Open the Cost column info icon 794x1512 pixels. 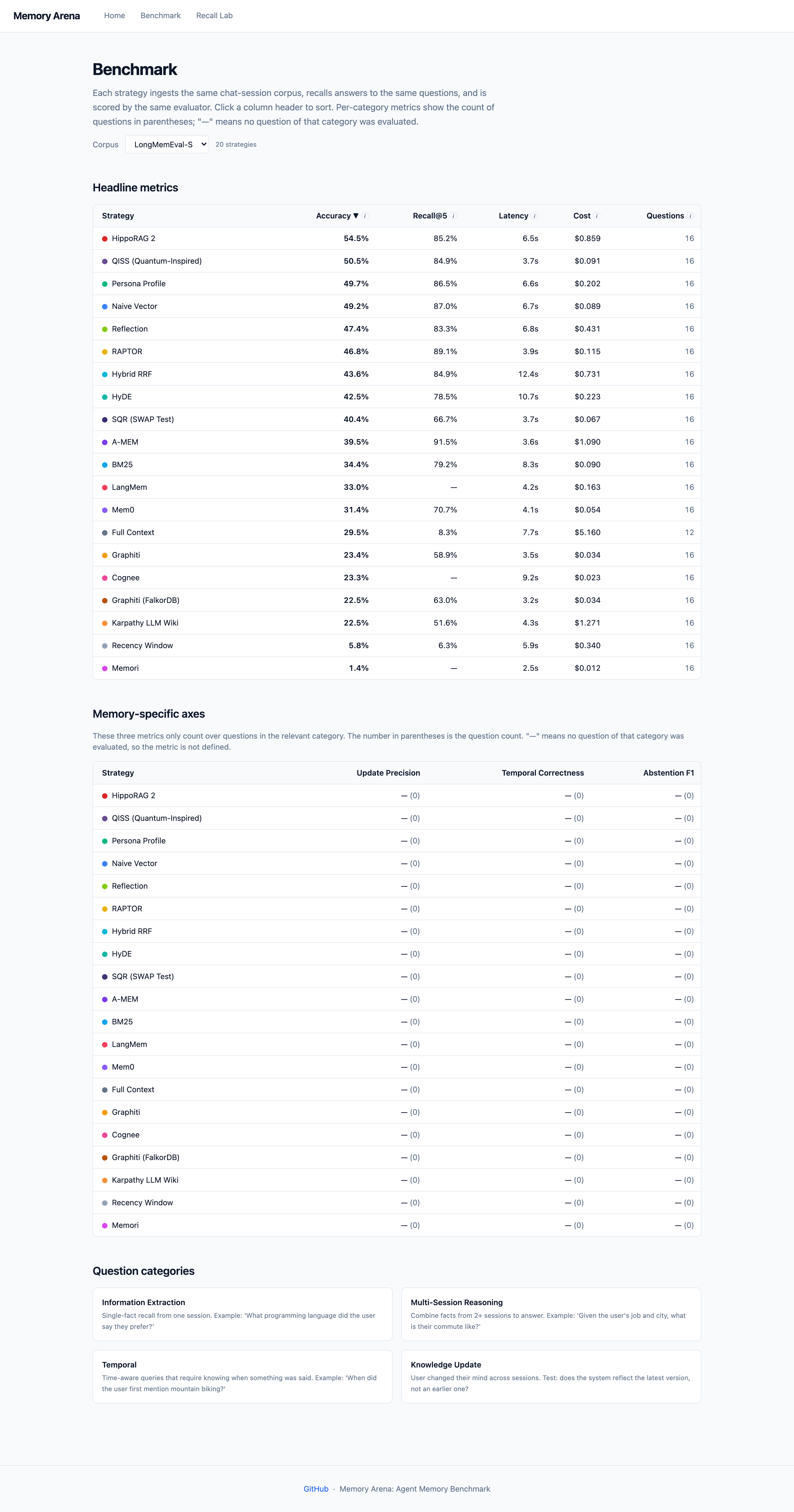[x=597, y=216]
